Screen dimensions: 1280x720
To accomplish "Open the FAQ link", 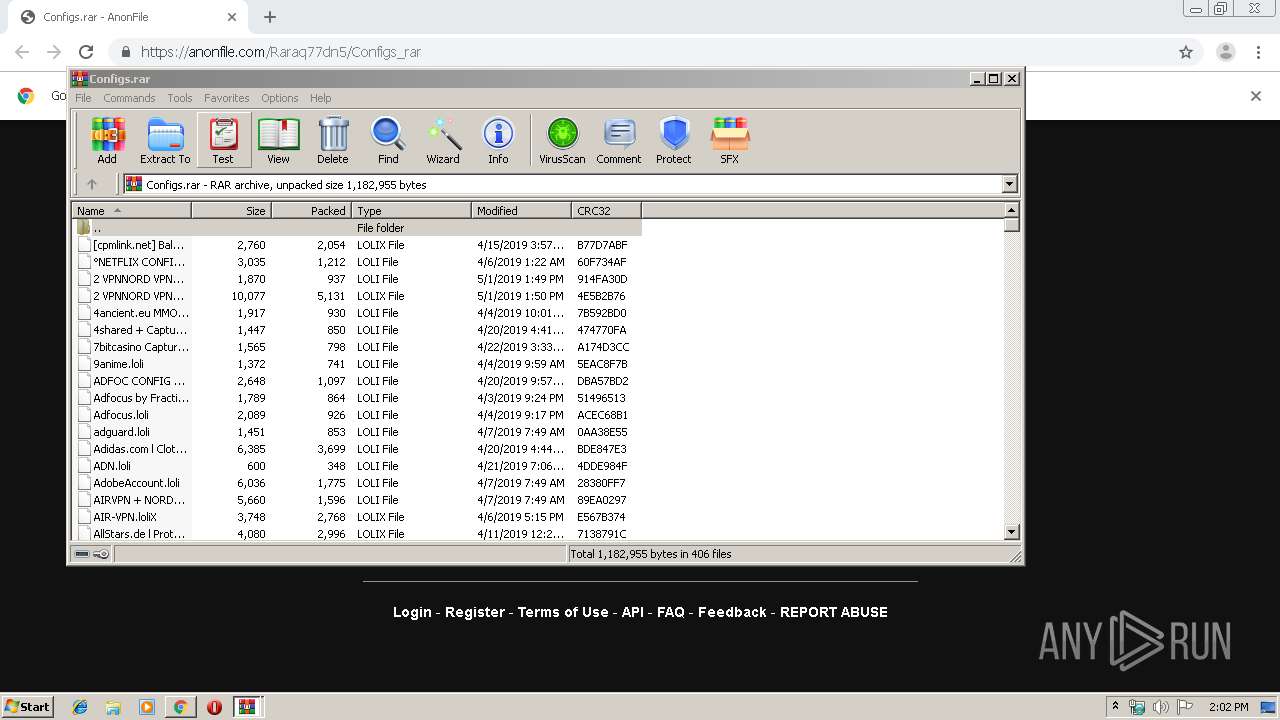I will click(x=671, y=612).
